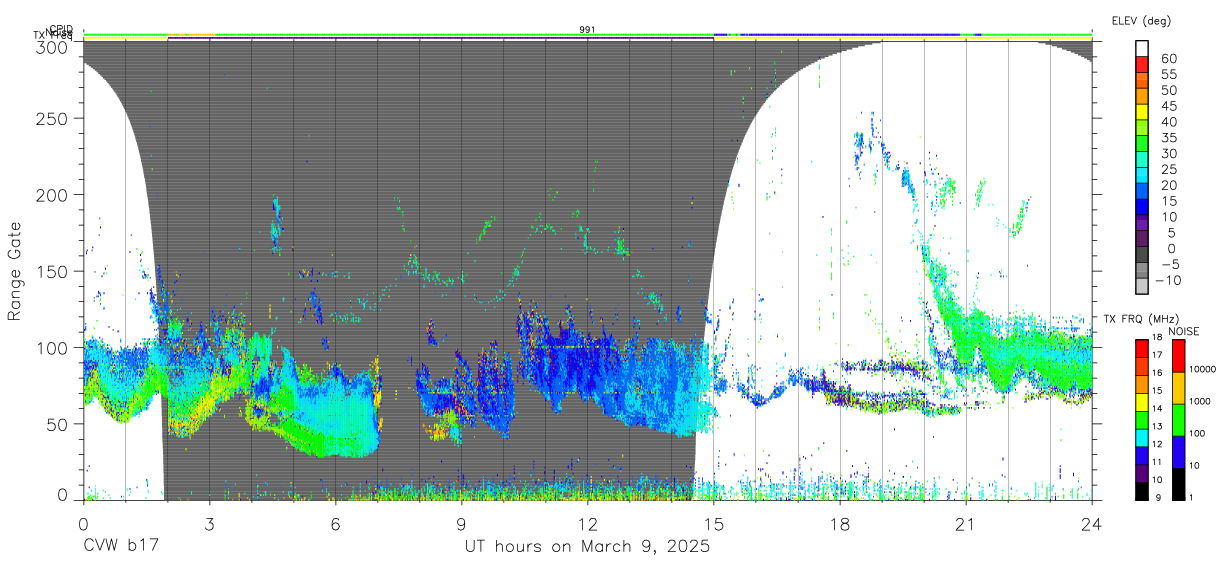Image resolution: width=1228 pixels, height=567 pixels.
Task: Click the white top segment of the elevation colorbar
Action: (1143, 48)
